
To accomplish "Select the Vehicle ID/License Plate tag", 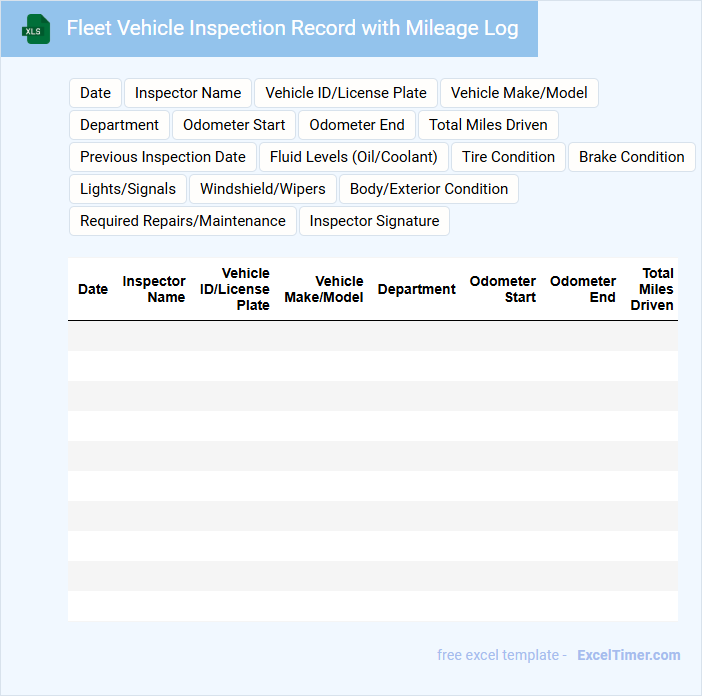I will (346, 93).
